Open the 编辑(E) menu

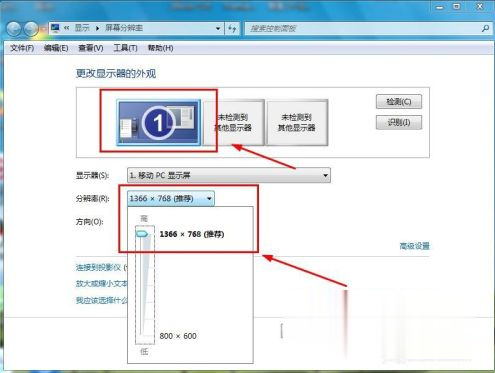[x=56, y=48]
